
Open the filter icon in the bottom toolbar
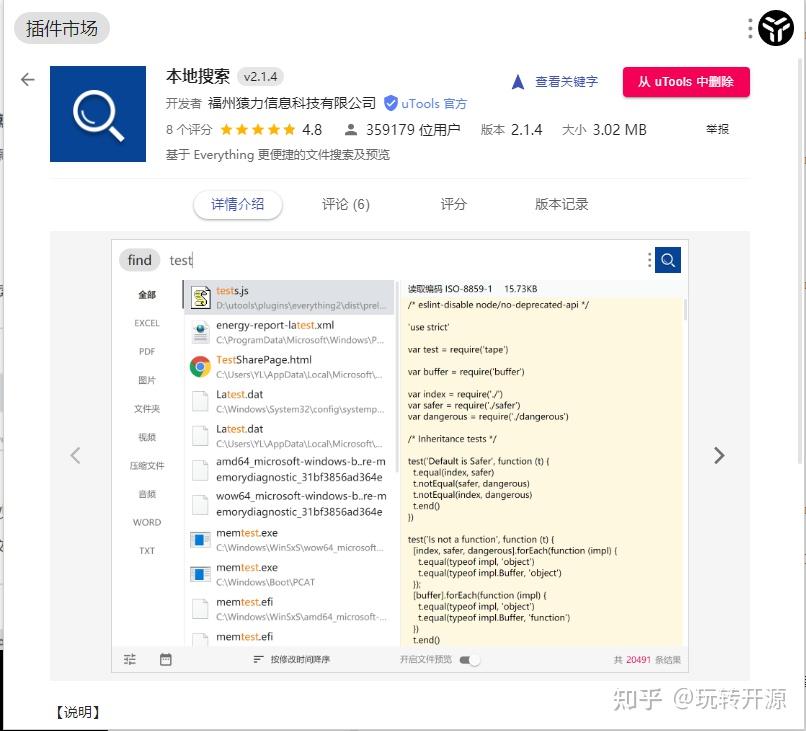pyautogui.click(x=129, y=659)
